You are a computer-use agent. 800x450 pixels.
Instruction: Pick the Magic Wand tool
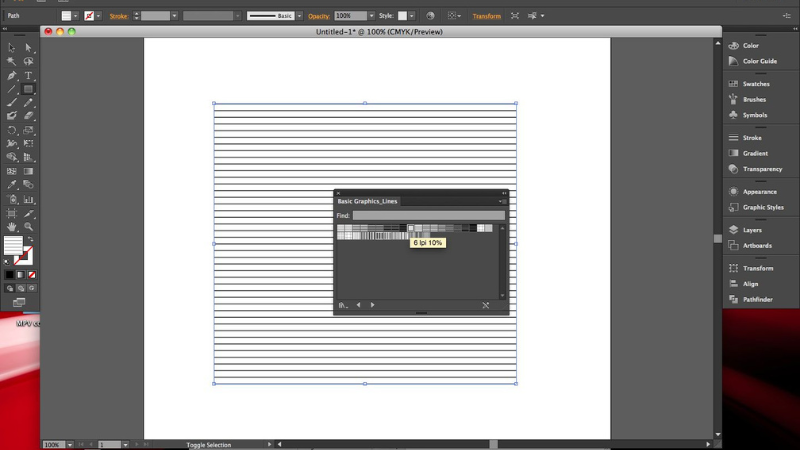(12, 61)
